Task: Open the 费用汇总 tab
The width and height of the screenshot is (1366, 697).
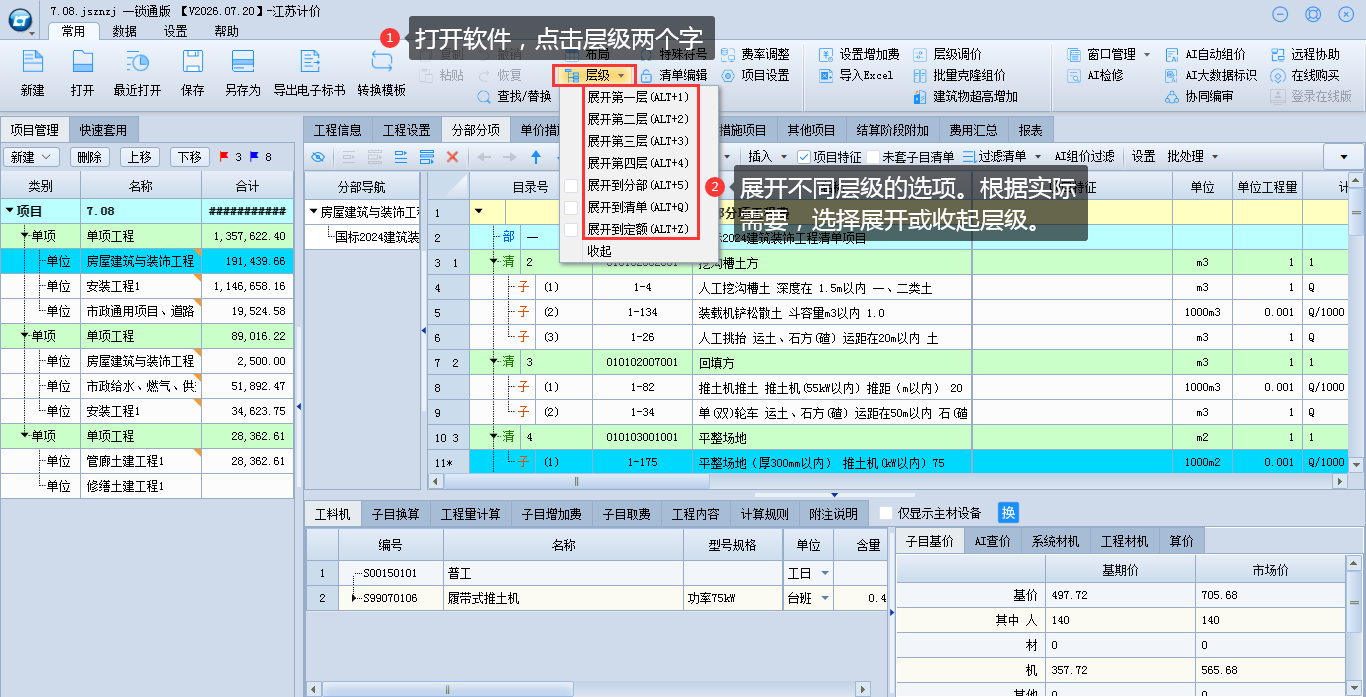Action: (x=974, y=130)
